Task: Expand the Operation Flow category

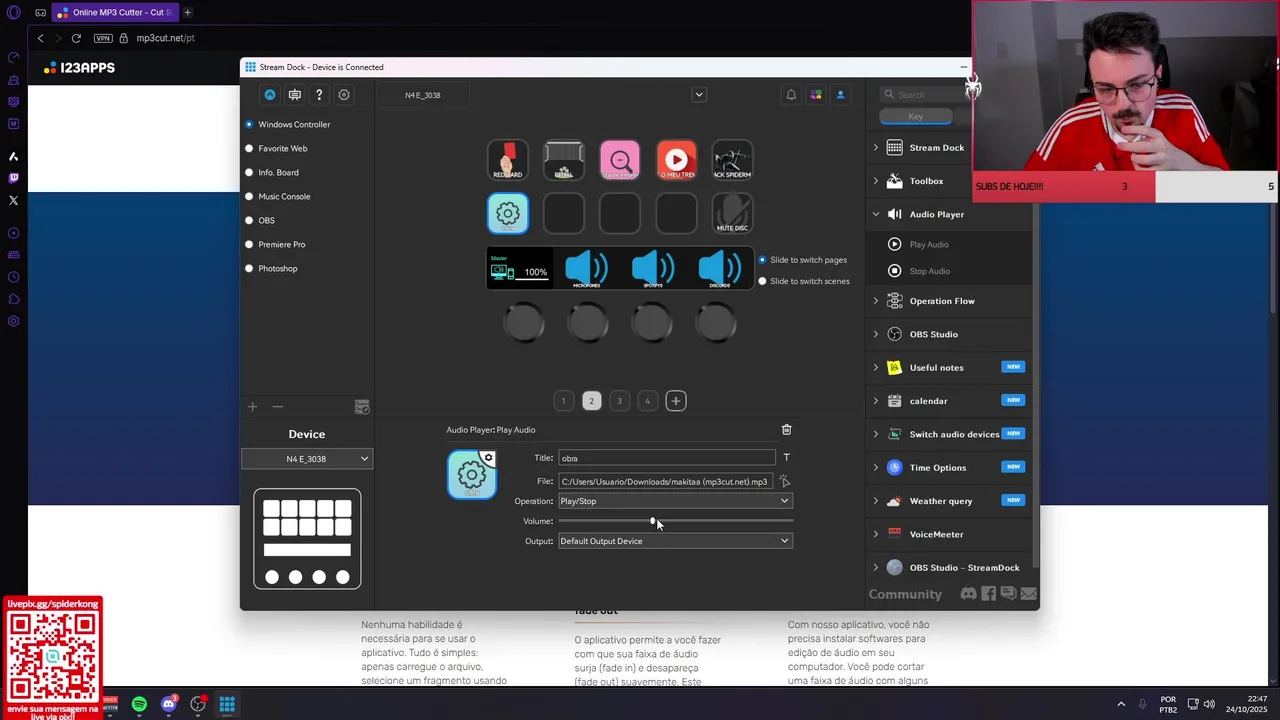Action: point(876,301)
